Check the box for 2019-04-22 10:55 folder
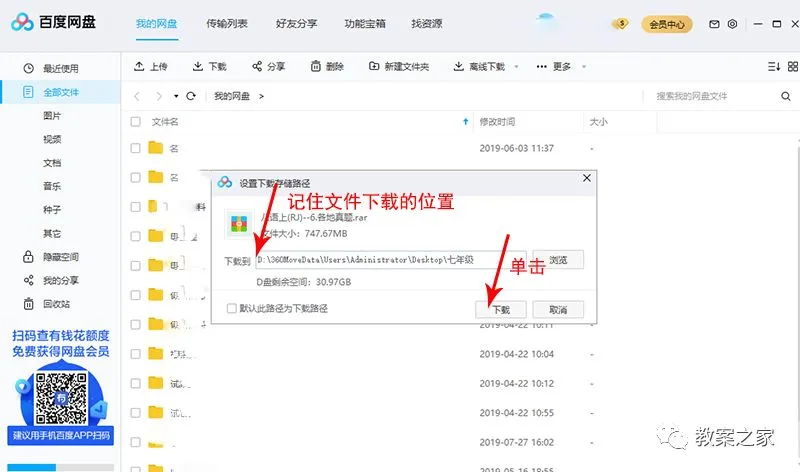Screen dimensions: 800x472 pos(135,412)
